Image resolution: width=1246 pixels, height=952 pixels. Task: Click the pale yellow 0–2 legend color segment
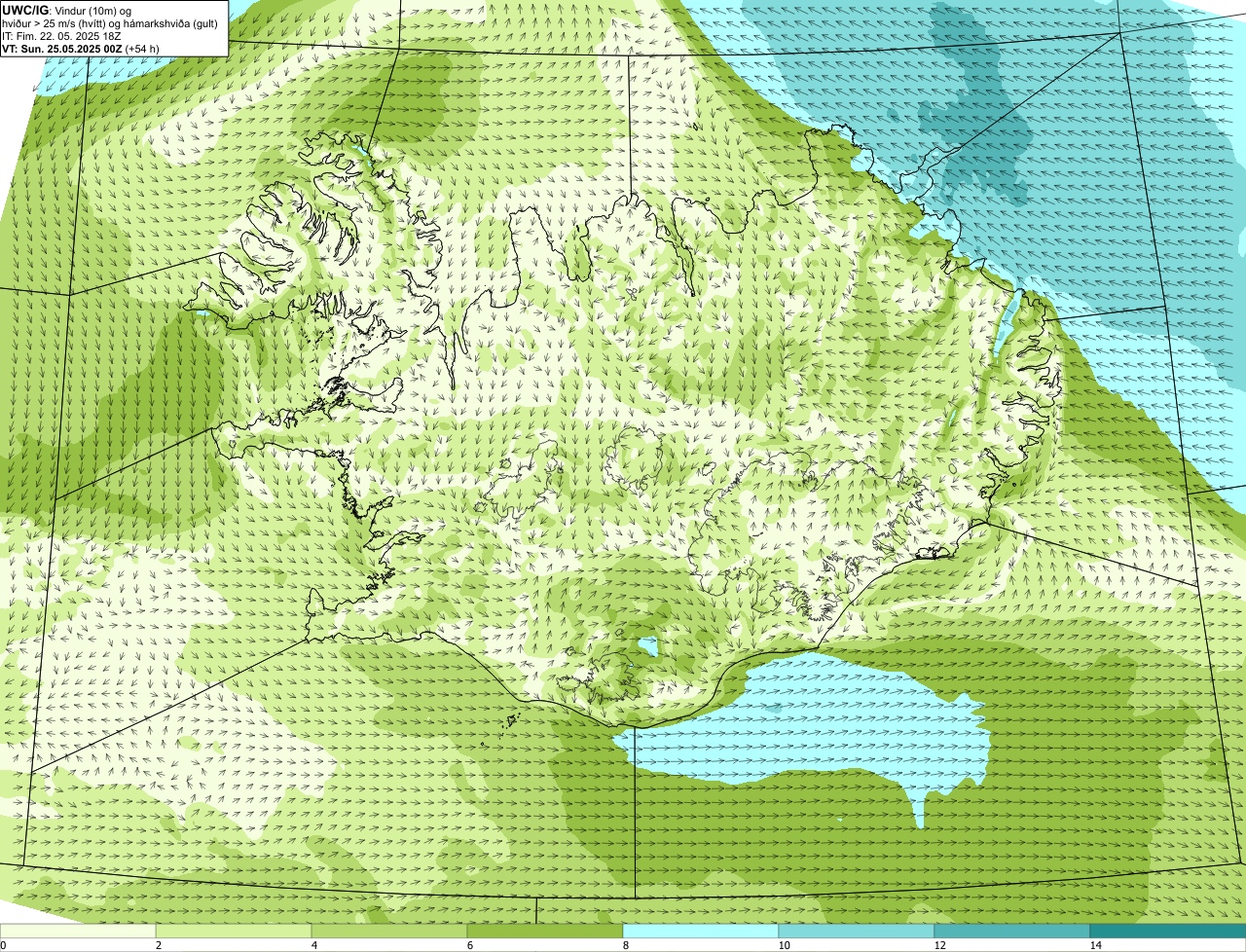click(78, 932)
